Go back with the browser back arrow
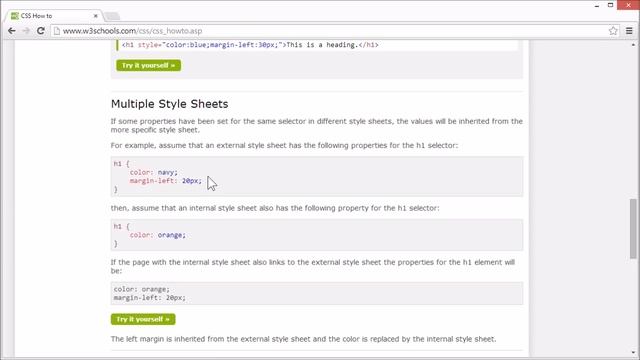 (x=11, y=31)
